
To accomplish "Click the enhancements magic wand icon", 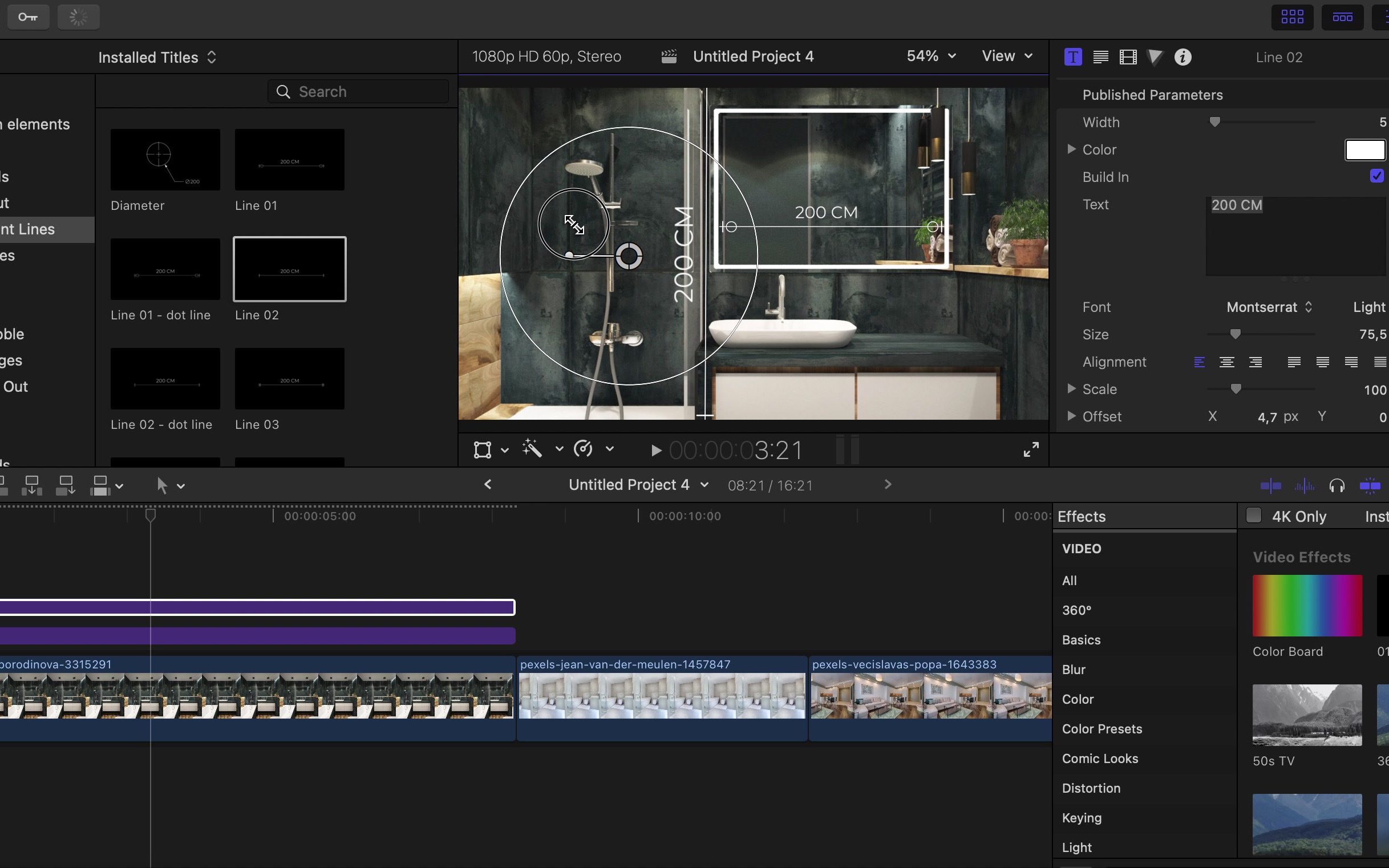I will 532,449.
